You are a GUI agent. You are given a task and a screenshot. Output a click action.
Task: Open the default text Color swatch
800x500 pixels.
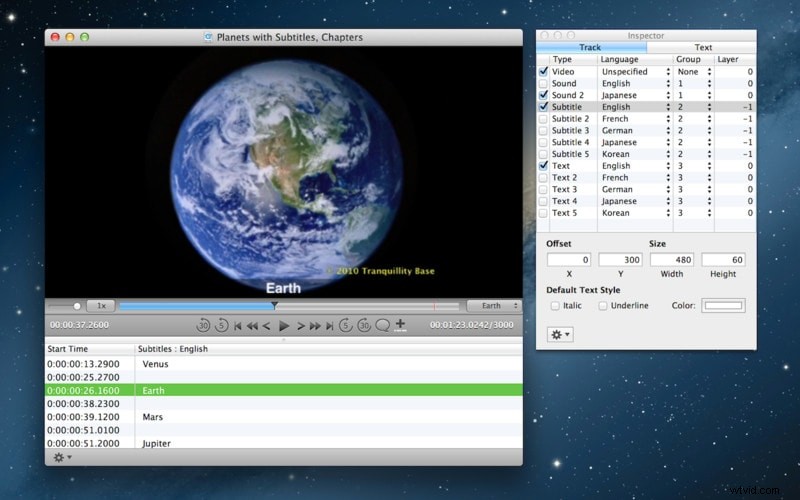pyautogui.click(x=723, y=306)
